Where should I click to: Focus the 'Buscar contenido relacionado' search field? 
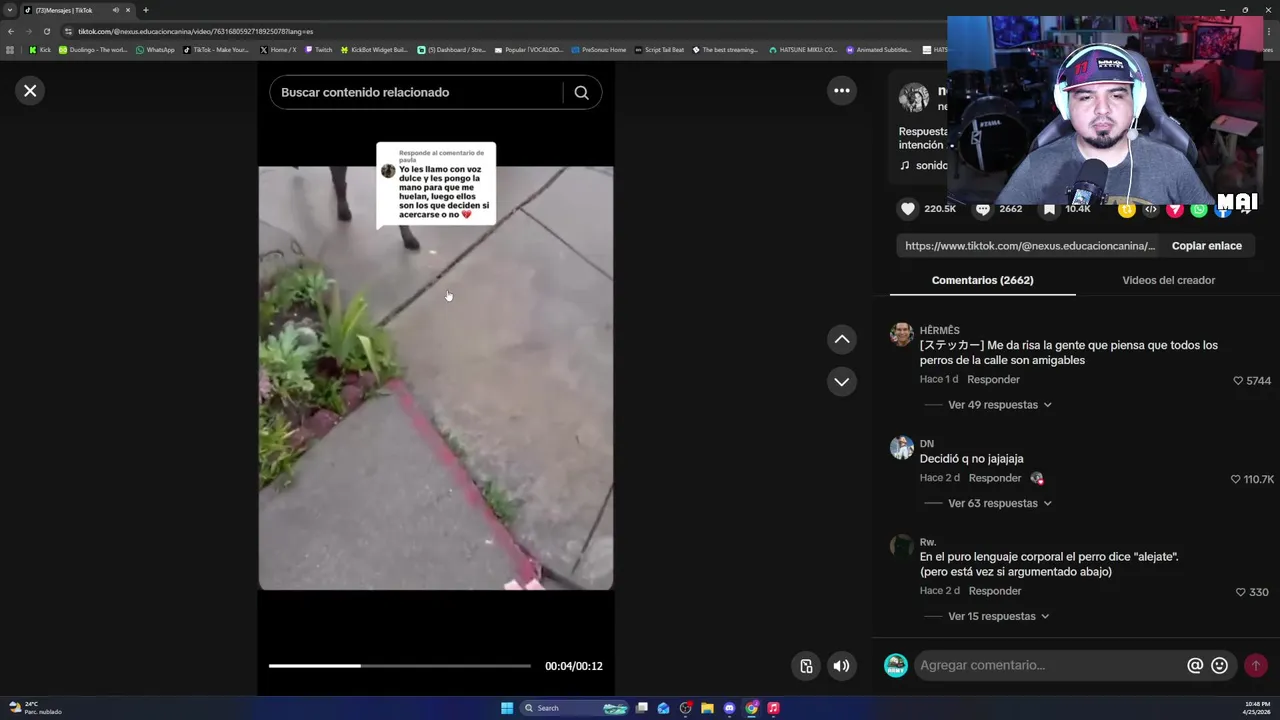[415, 92]
